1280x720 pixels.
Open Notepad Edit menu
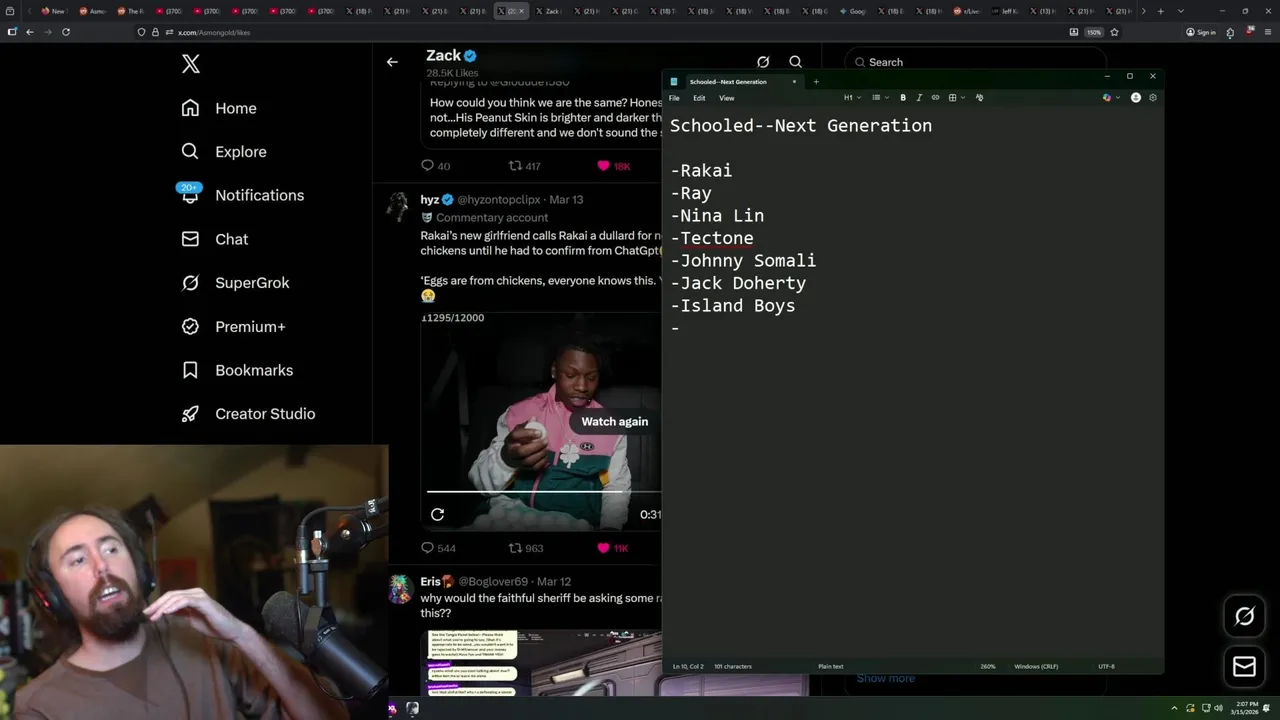pyautogui.click(x=699, y=98)
